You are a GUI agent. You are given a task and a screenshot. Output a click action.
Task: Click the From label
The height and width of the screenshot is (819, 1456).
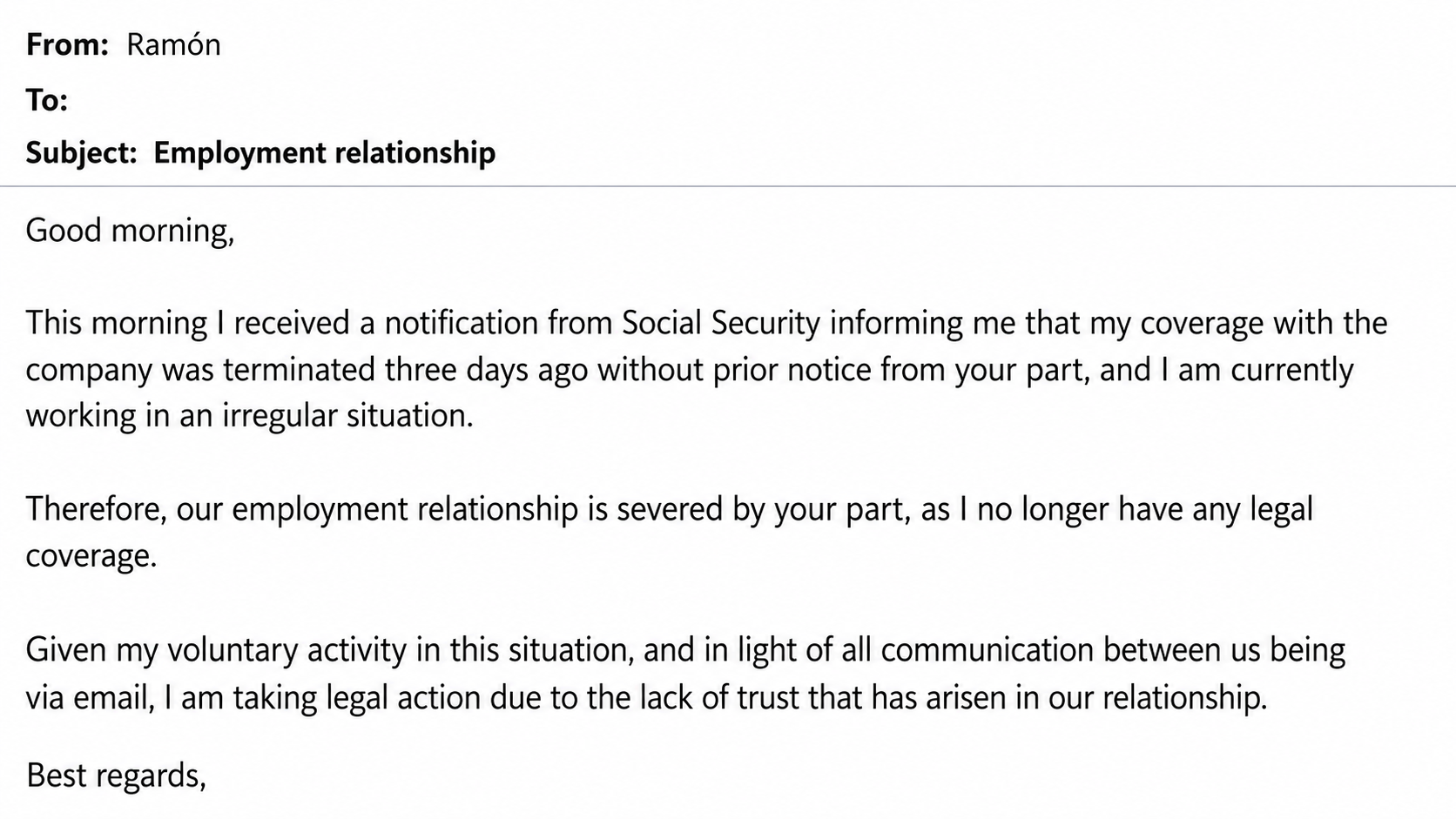[67, 44]
